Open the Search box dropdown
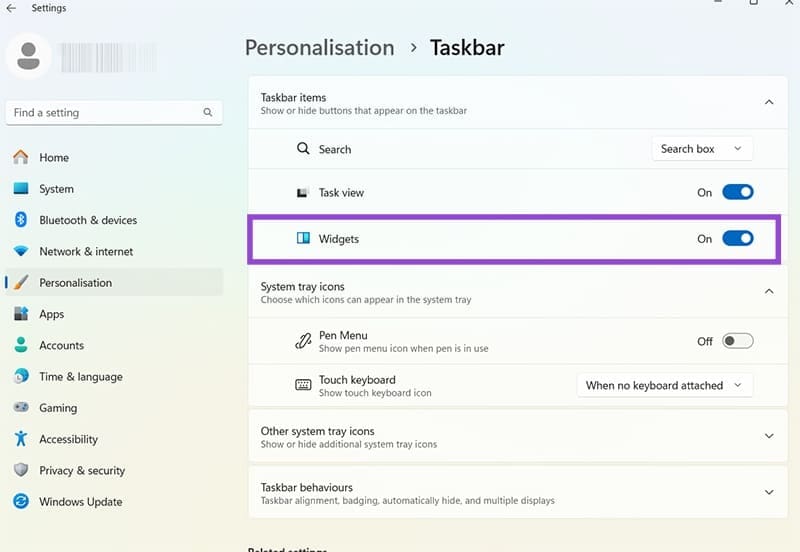The width and height of the screenshot is (800, 552). [x=702, y=148]
